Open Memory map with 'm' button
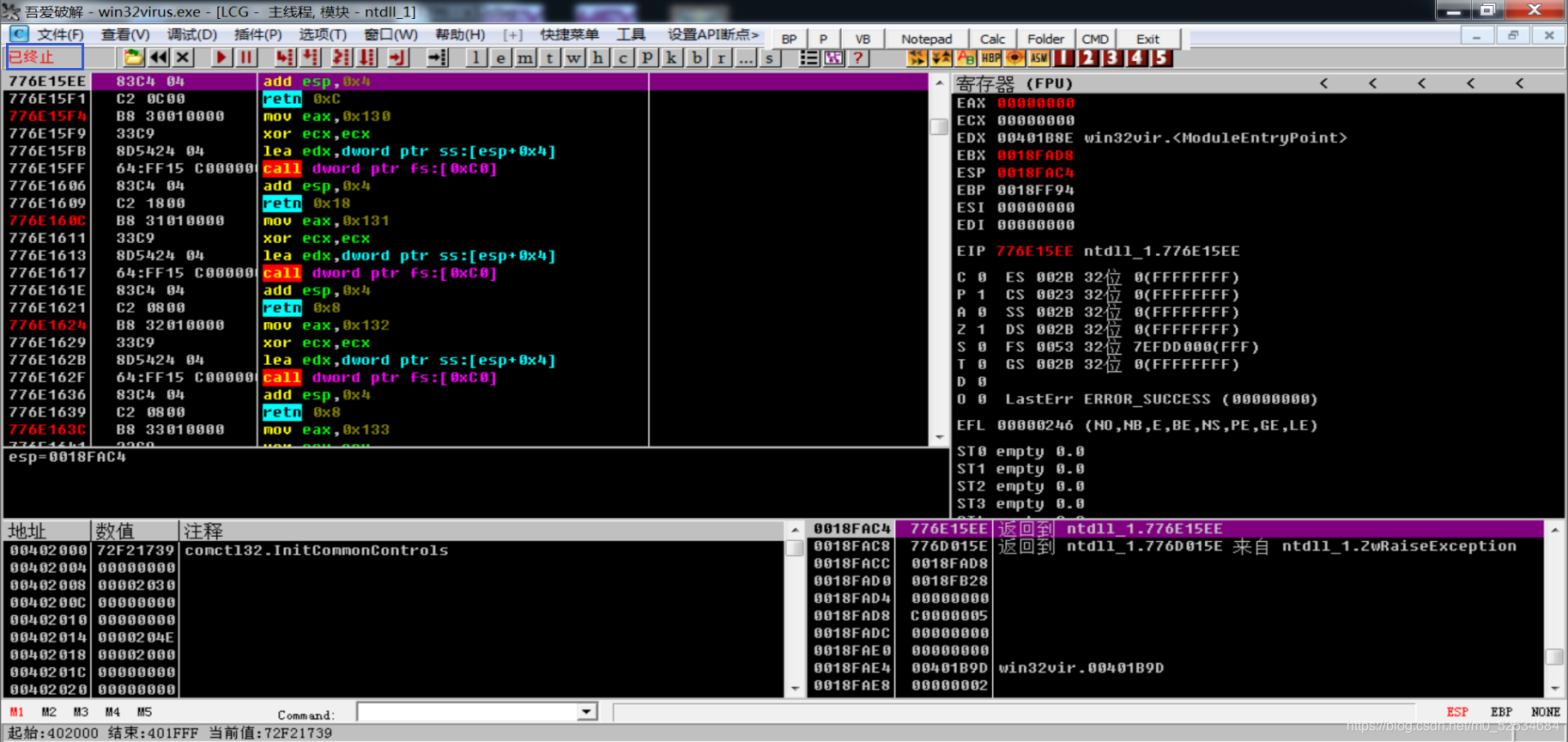This screenshot has width=1568, height=742. [525, 58]
